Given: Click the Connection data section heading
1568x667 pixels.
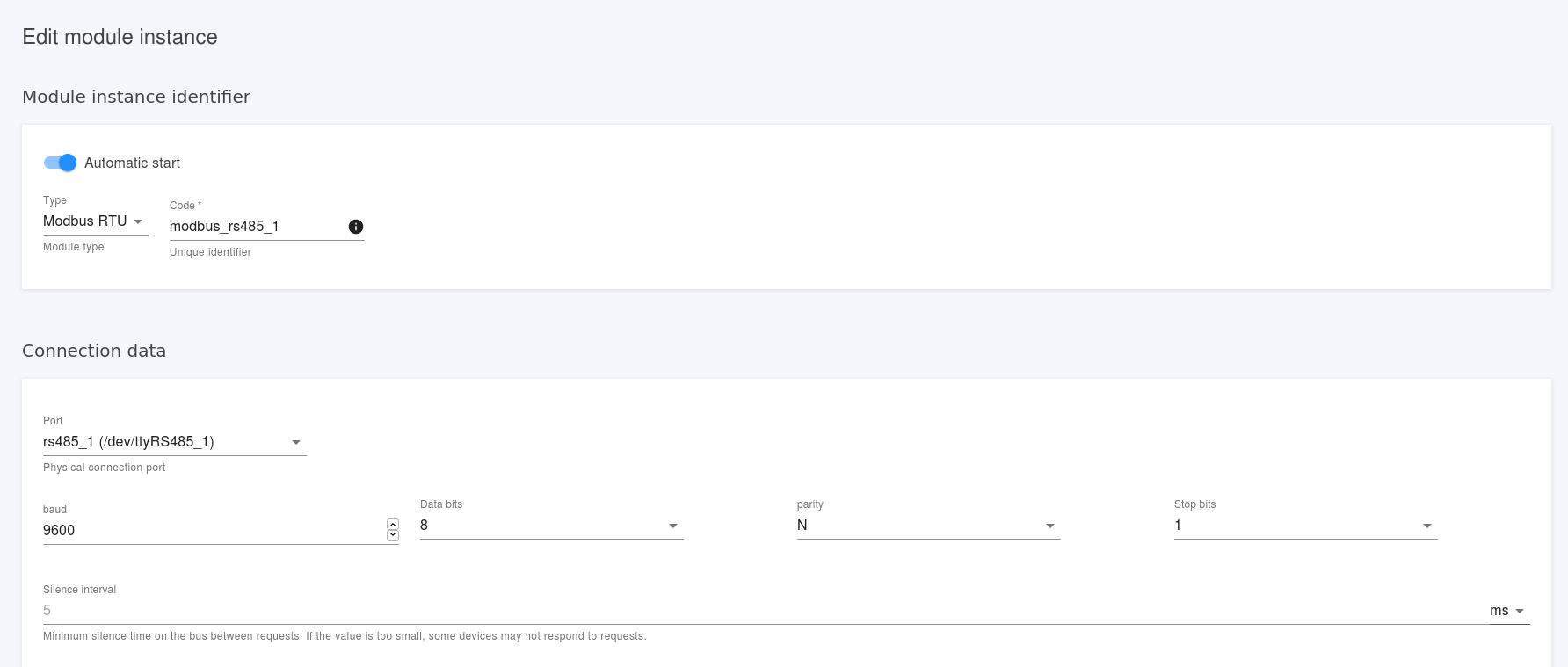Looking at the screenshot, I should click(94, 351).
